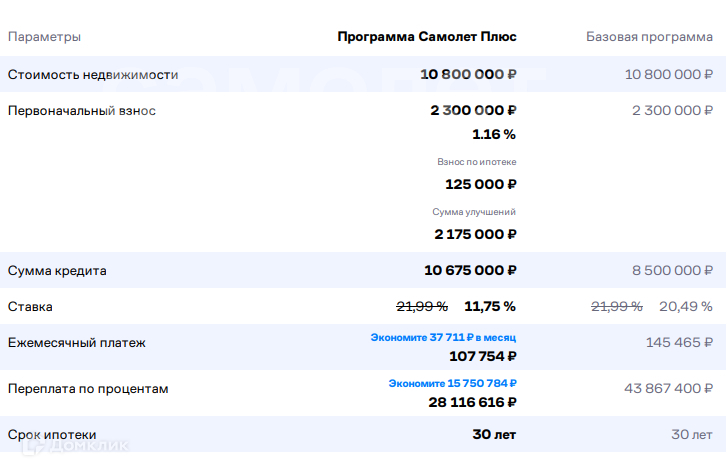Click the 'Ставка' row label
This screenshot has height=471, width=728.
point(30,306)
